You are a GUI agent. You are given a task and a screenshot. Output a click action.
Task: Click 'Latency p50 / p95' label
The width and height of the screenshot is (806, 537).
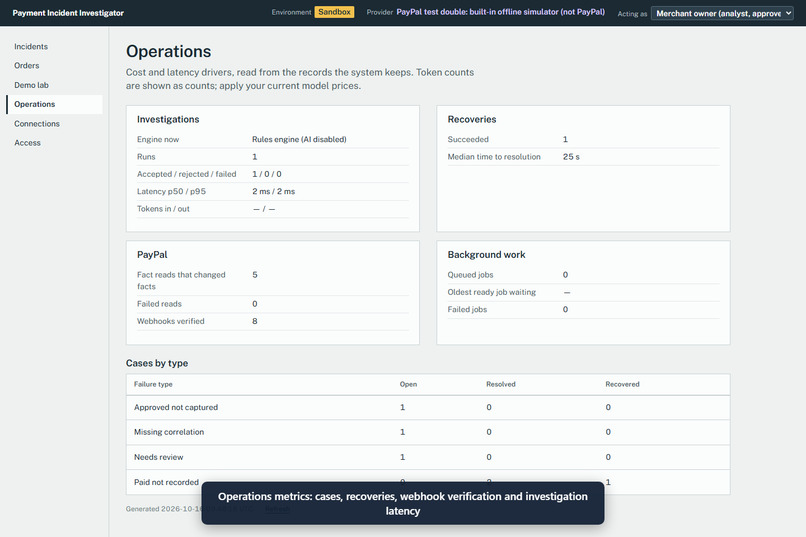click(x=171, y=191)
